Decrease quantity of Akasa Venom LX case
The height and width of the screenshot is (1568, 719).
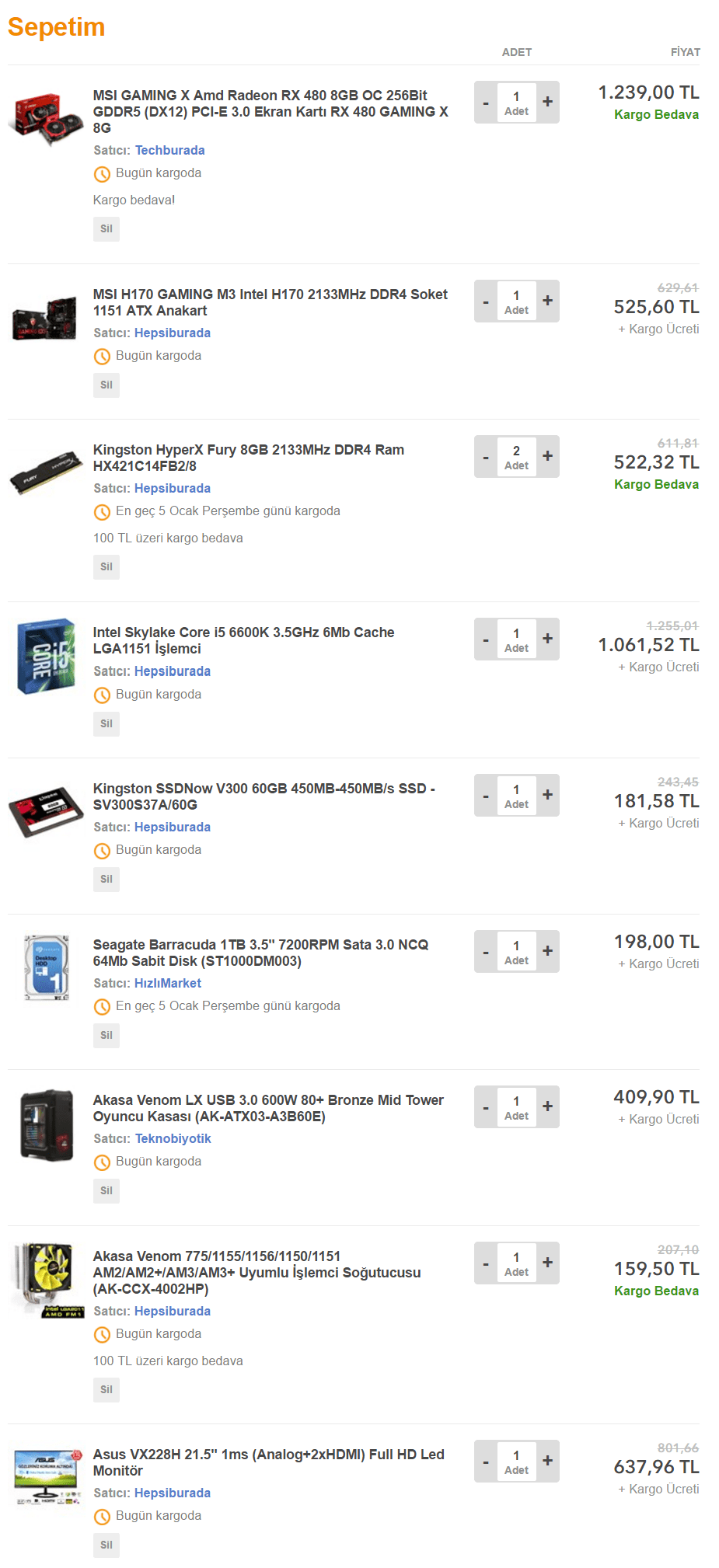(486, 1106)
